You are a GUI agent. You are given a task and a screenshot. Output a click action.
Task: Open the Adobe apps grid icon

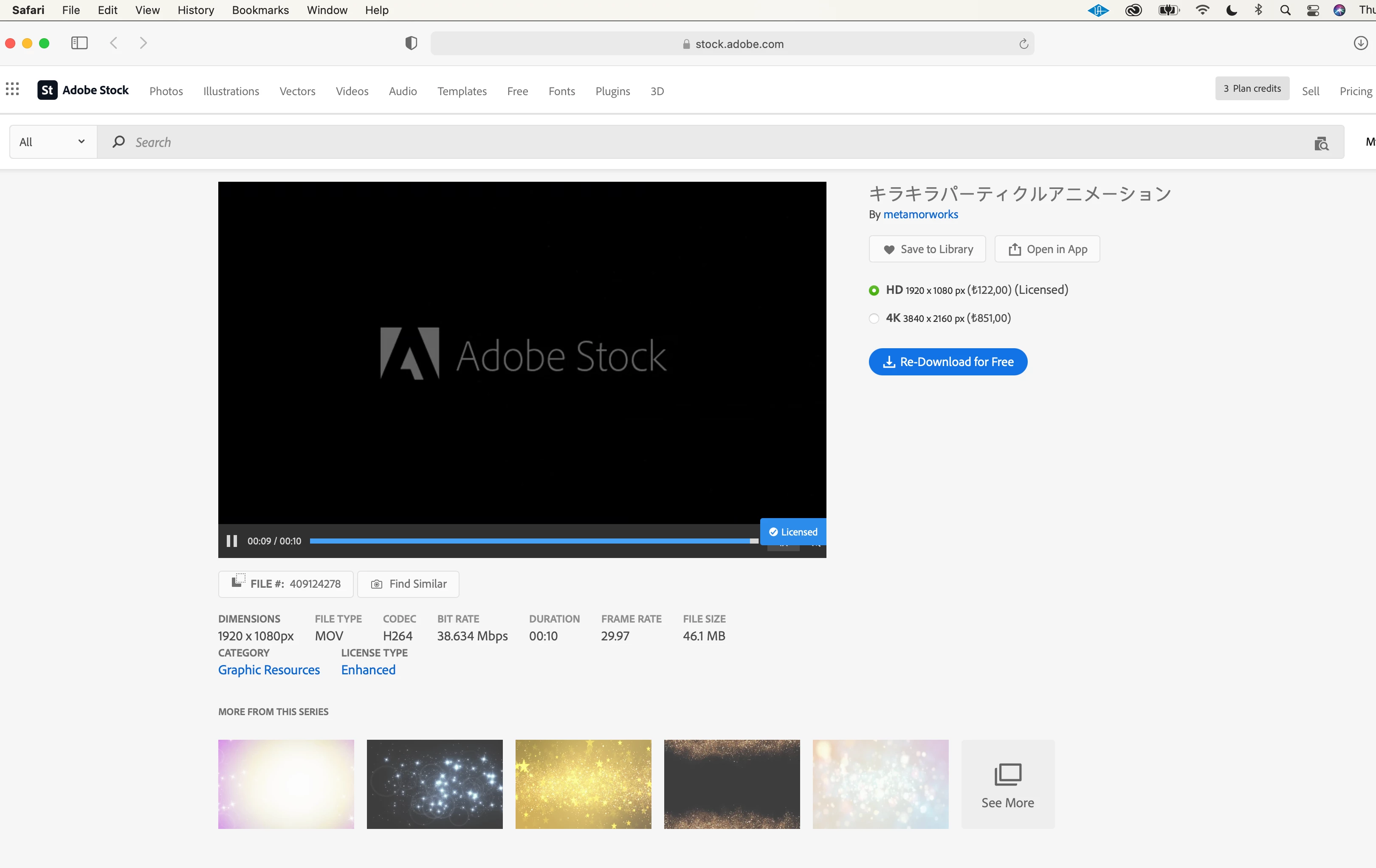[13, 89]
